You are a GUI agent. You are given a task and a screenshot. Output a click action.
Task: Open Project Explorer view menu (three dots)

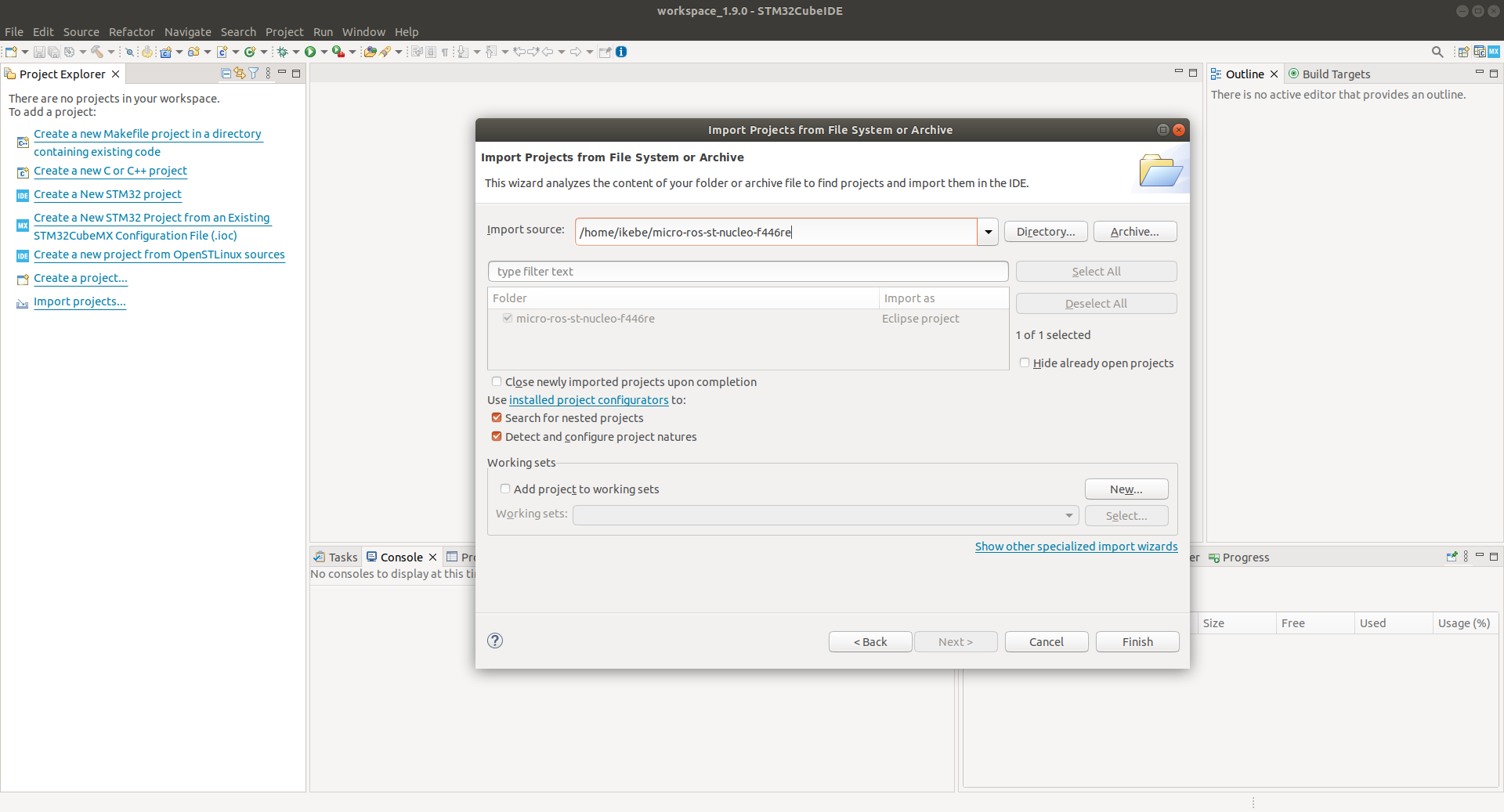click(x=268, y=74)
